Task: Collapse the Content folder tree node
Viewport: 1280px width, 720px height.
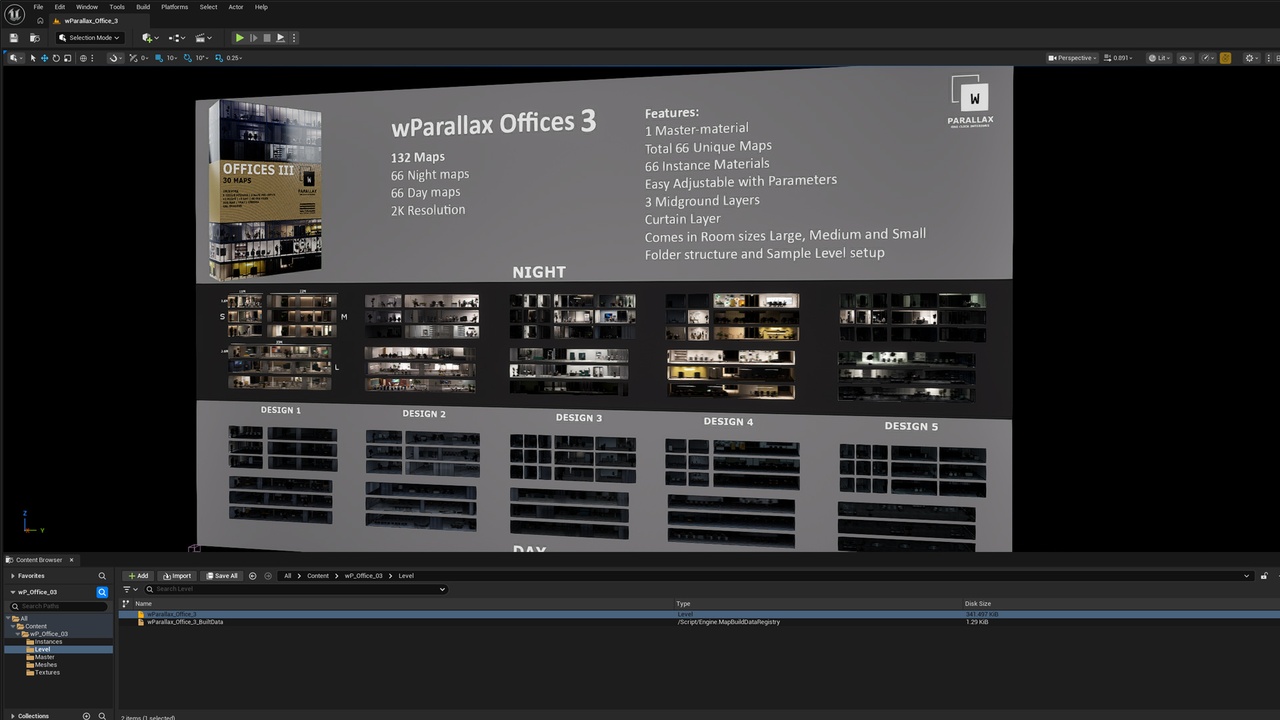Action: 15,626
